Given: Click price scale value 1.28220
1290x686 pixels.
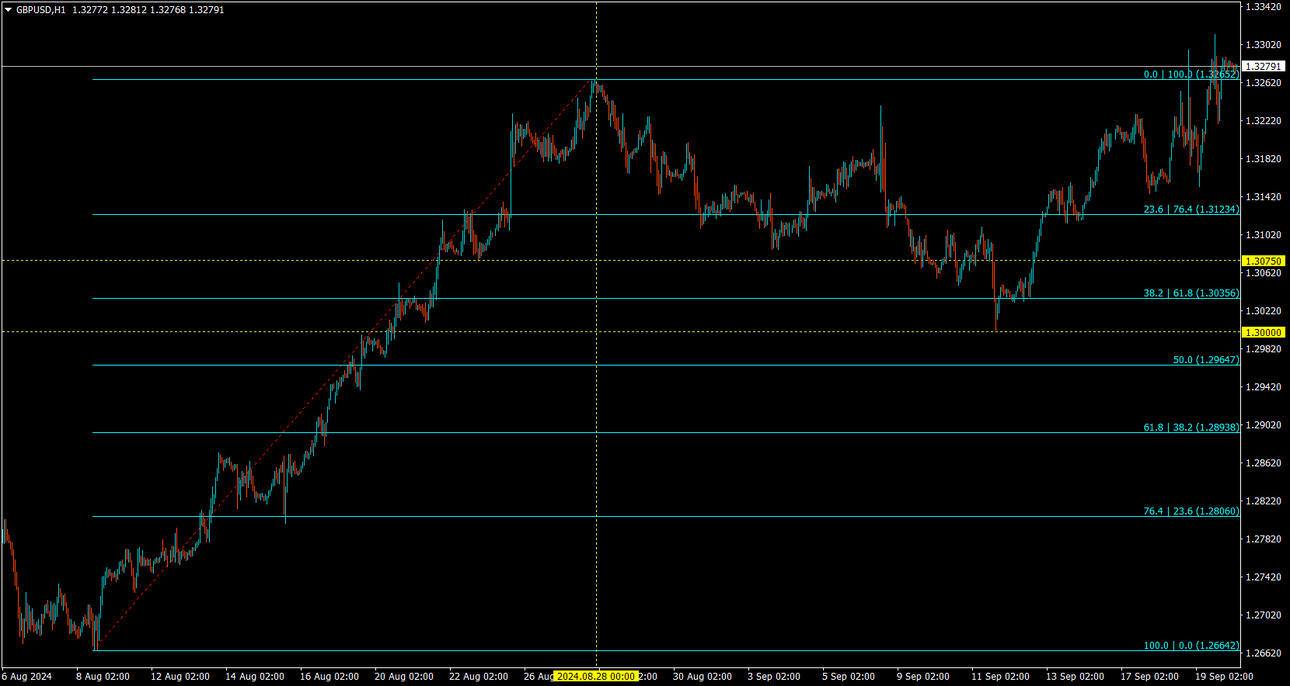Looking at the screenshot, I should click(1264, 501).
